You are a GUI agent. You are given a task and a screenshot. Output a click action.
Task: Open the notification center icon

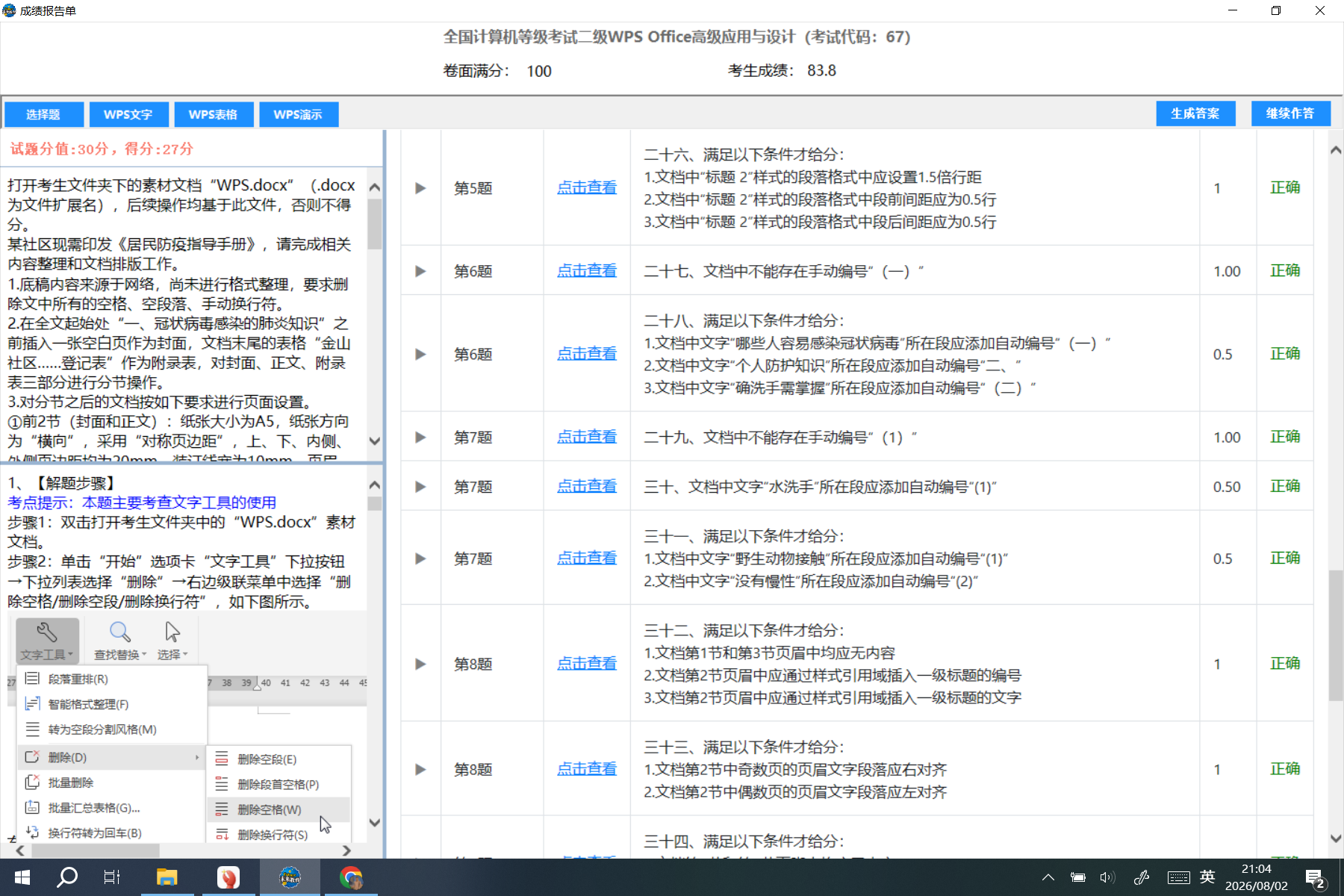[x=1315, y=878]
